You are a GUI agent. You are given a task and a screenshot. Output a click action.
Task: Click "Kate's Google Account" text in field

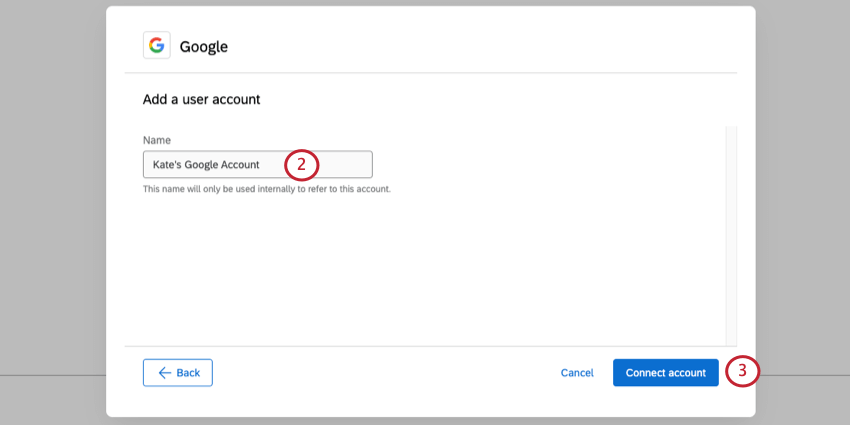(x=206, y=164)
